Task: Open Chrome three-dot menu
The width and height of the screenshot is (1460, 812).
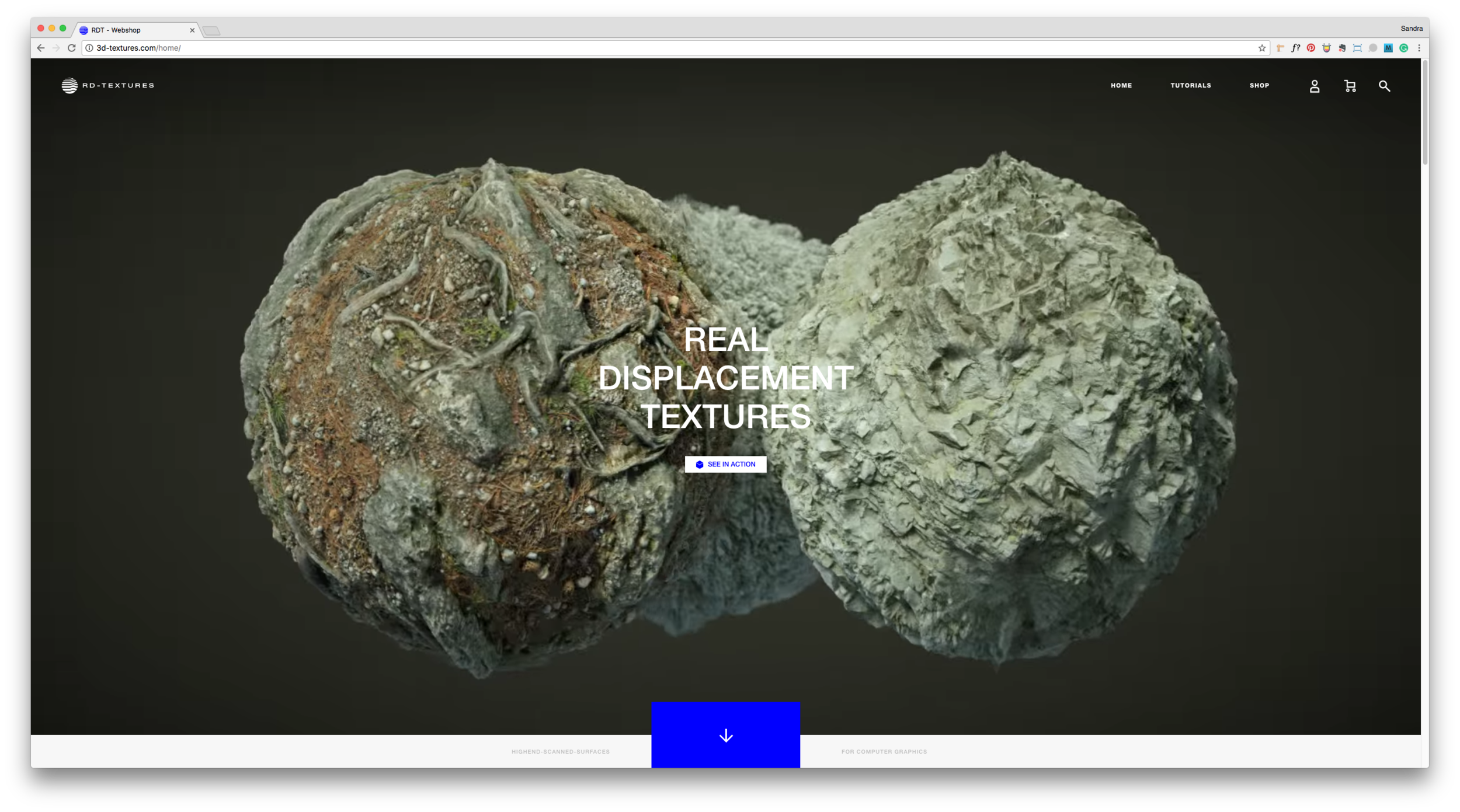Action: click(x=1419, y=48)
